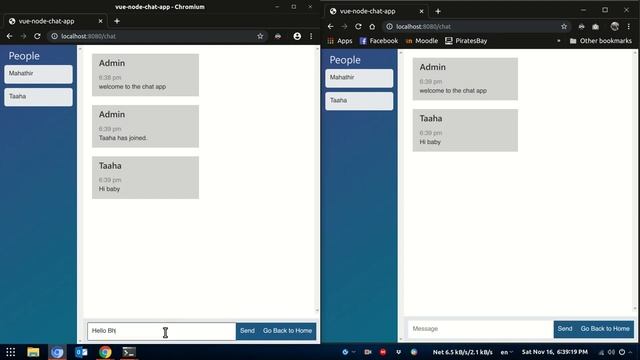Screen dimensions: 640x360
Task: Bookmark page with star in right window
Action: pos(564,27)
